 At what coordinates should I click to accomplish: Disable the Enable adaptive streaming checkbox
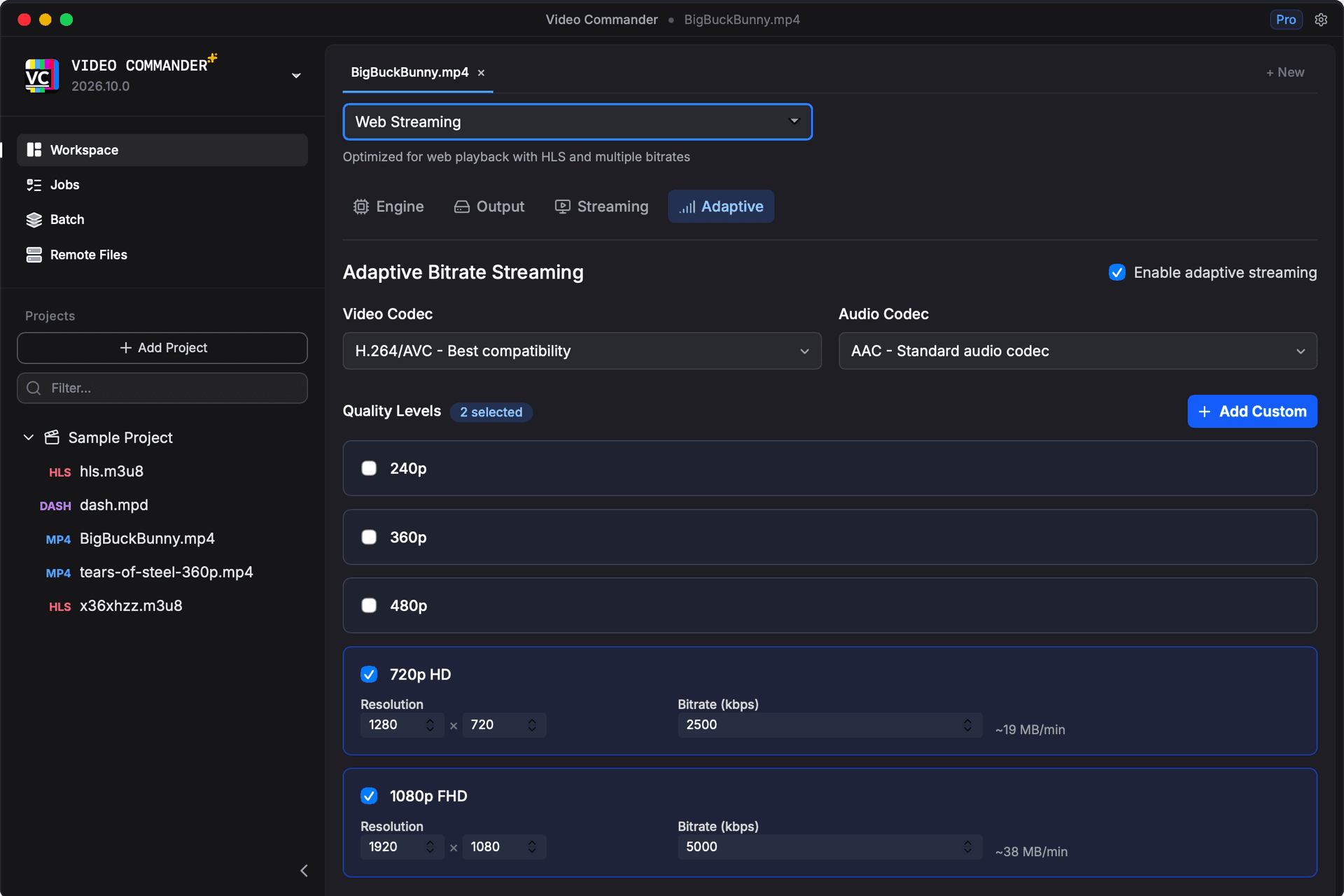(1116, 272)
